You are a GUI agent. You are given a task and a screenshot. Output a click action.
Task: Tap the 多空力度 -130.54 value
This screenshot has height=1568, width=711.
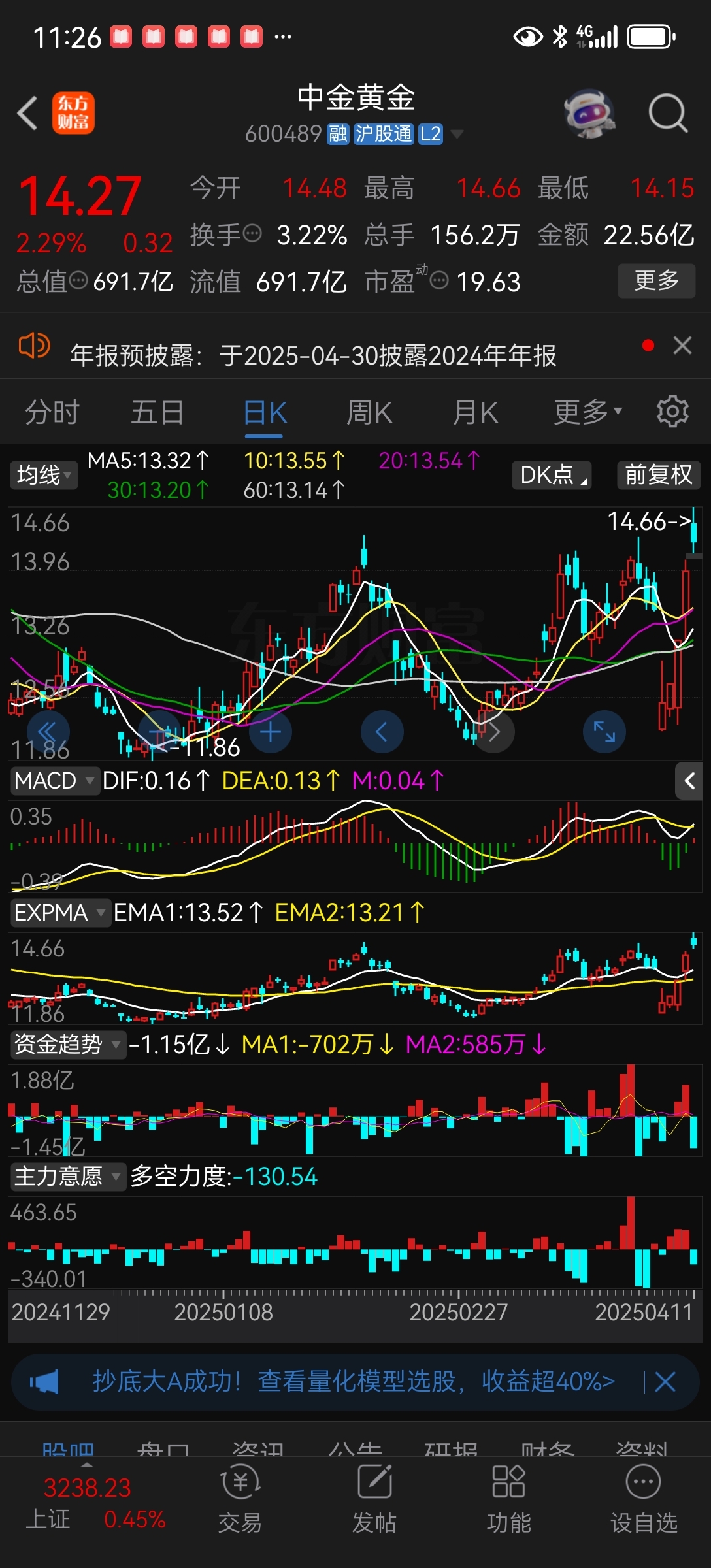(x=223, y=1177)
